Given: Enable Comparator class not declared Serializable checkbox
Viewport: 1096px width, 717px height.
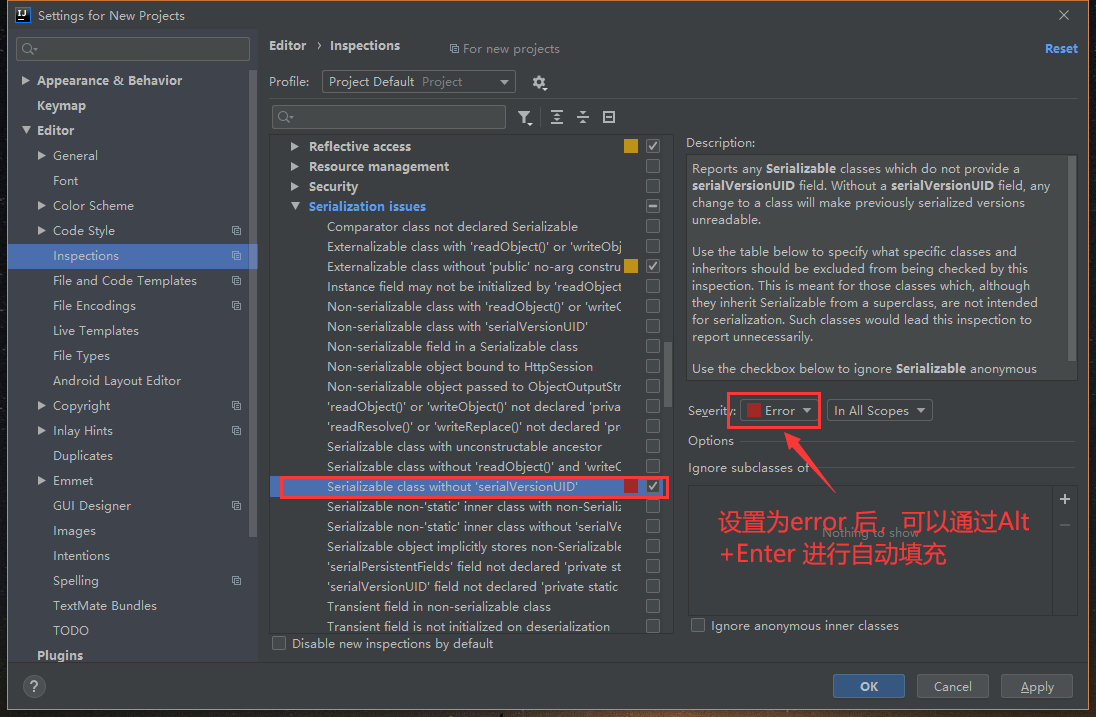Looking at the screenshot, I should click(653, 226).
